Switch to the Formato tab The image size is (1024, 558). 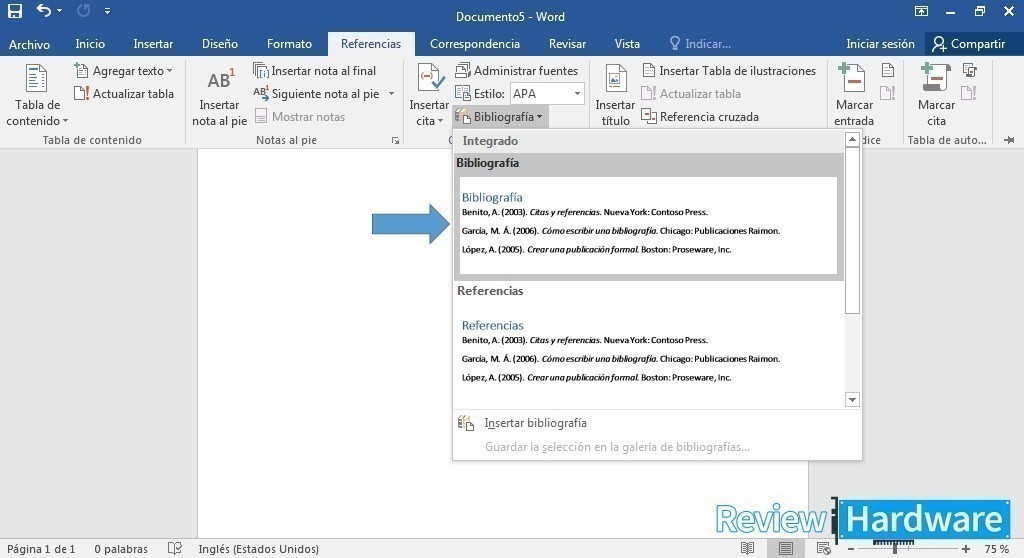tap(289, 44)
